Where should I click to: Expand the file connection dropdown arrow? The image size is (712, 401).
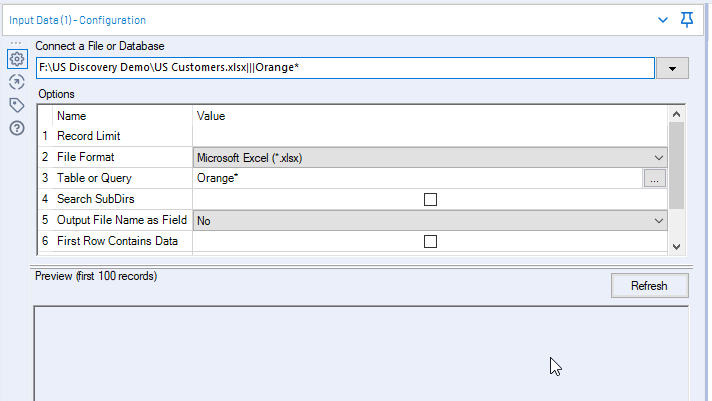coord(672,68)
